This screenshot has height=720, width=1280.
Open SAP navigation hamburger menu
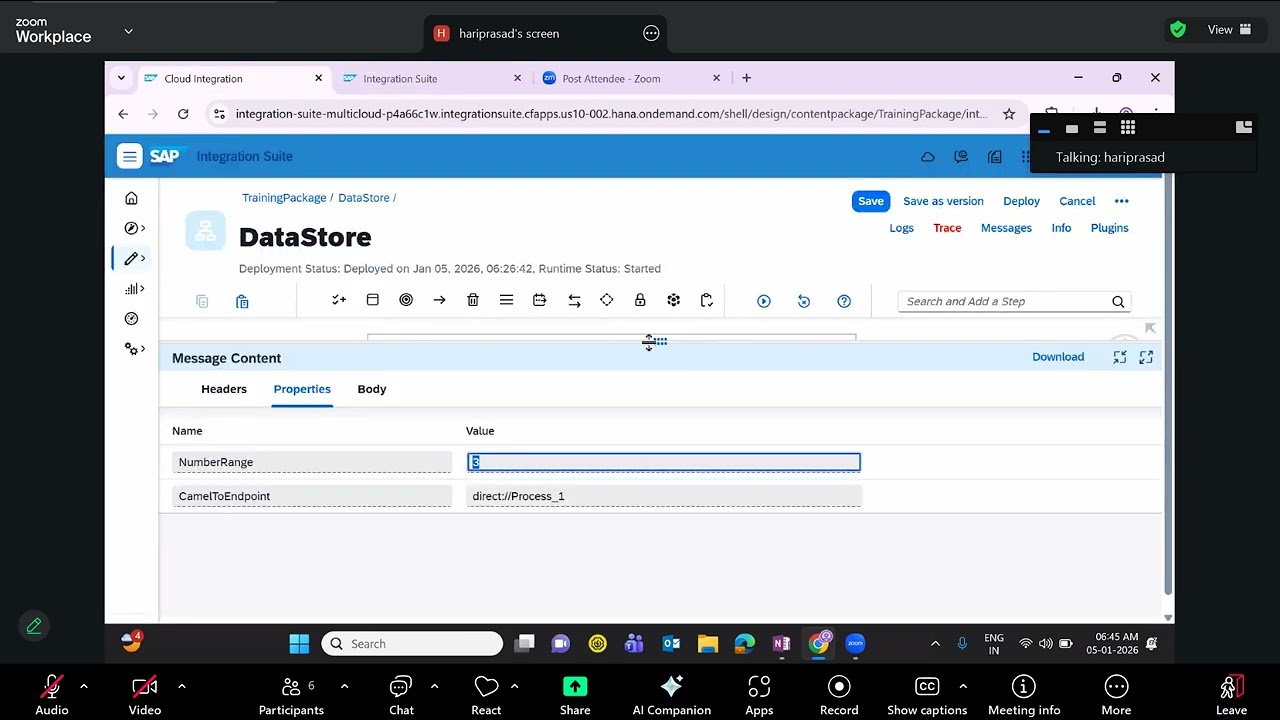tap(129, 156)
